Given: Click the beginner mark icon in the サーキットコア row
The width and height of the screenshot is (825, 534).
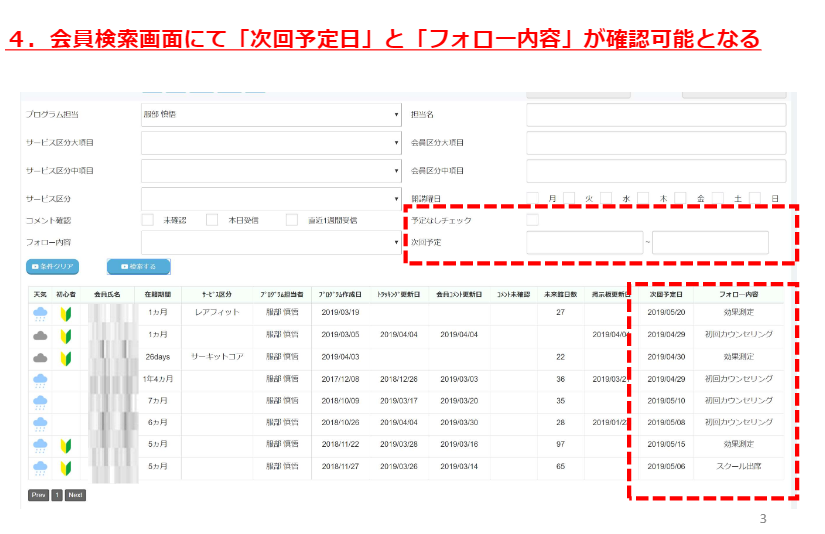Looking at the screenshot, I should click(66, 357).
